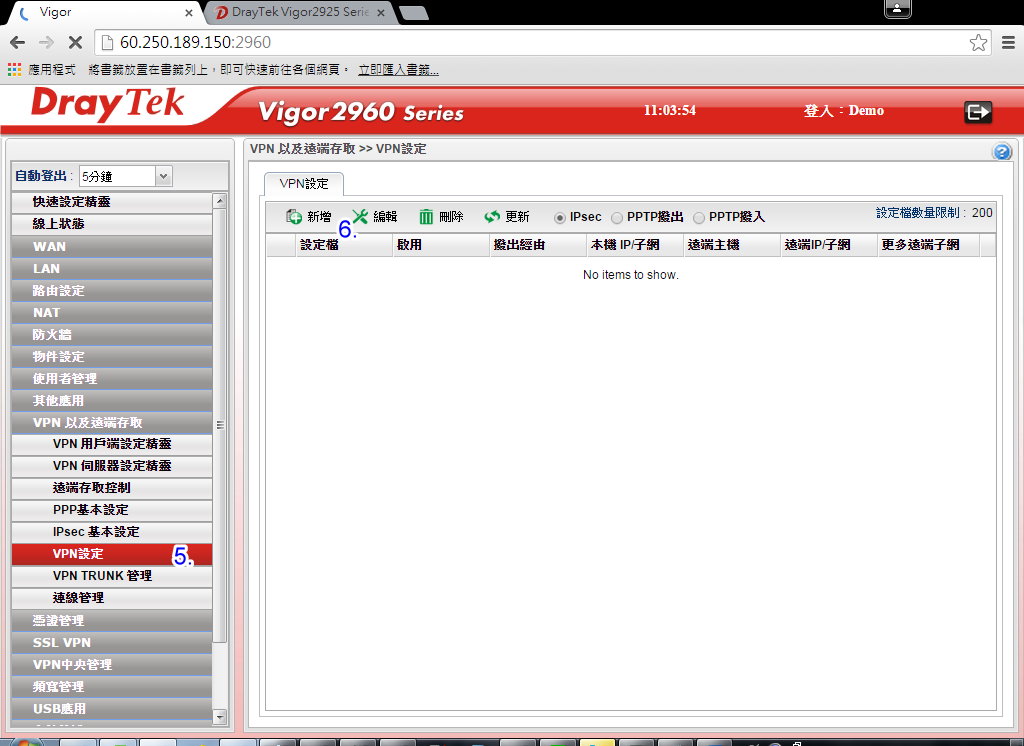Switch to DrayTek Vigor2925 browser tab

[x=300, y=12]
